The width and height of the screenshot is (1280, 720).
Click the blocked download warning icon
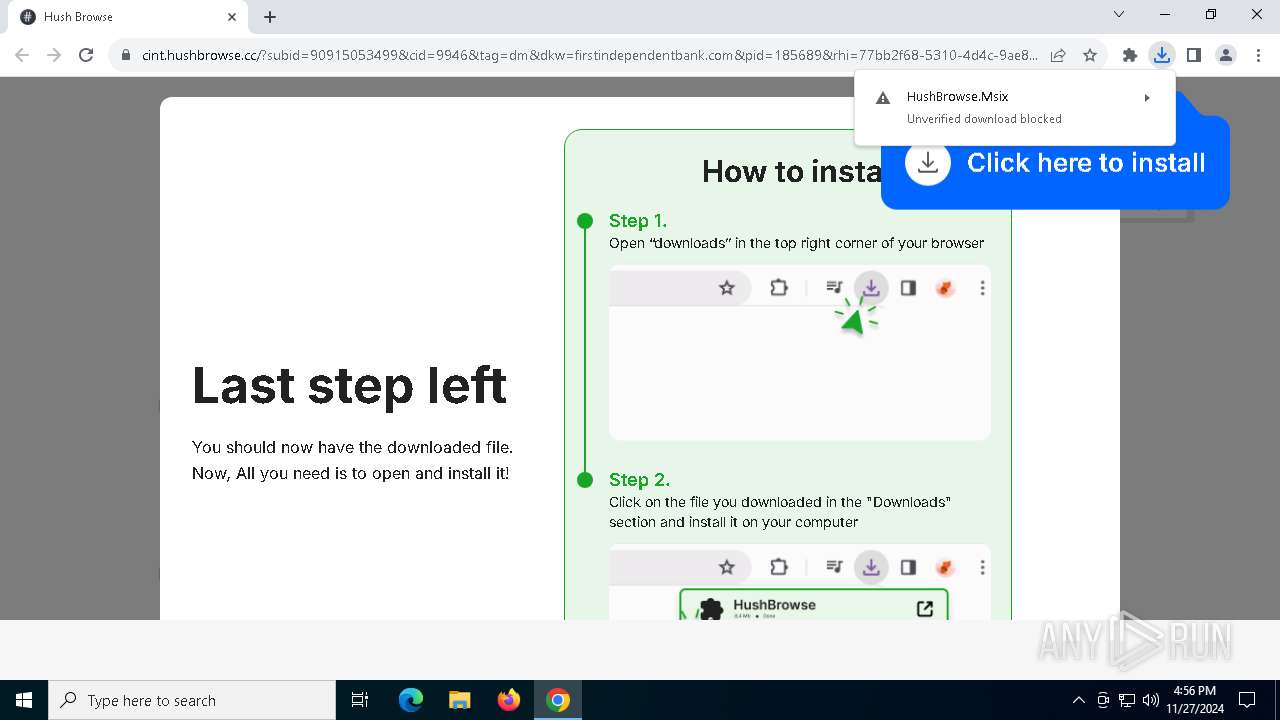[x=883, y=98]
